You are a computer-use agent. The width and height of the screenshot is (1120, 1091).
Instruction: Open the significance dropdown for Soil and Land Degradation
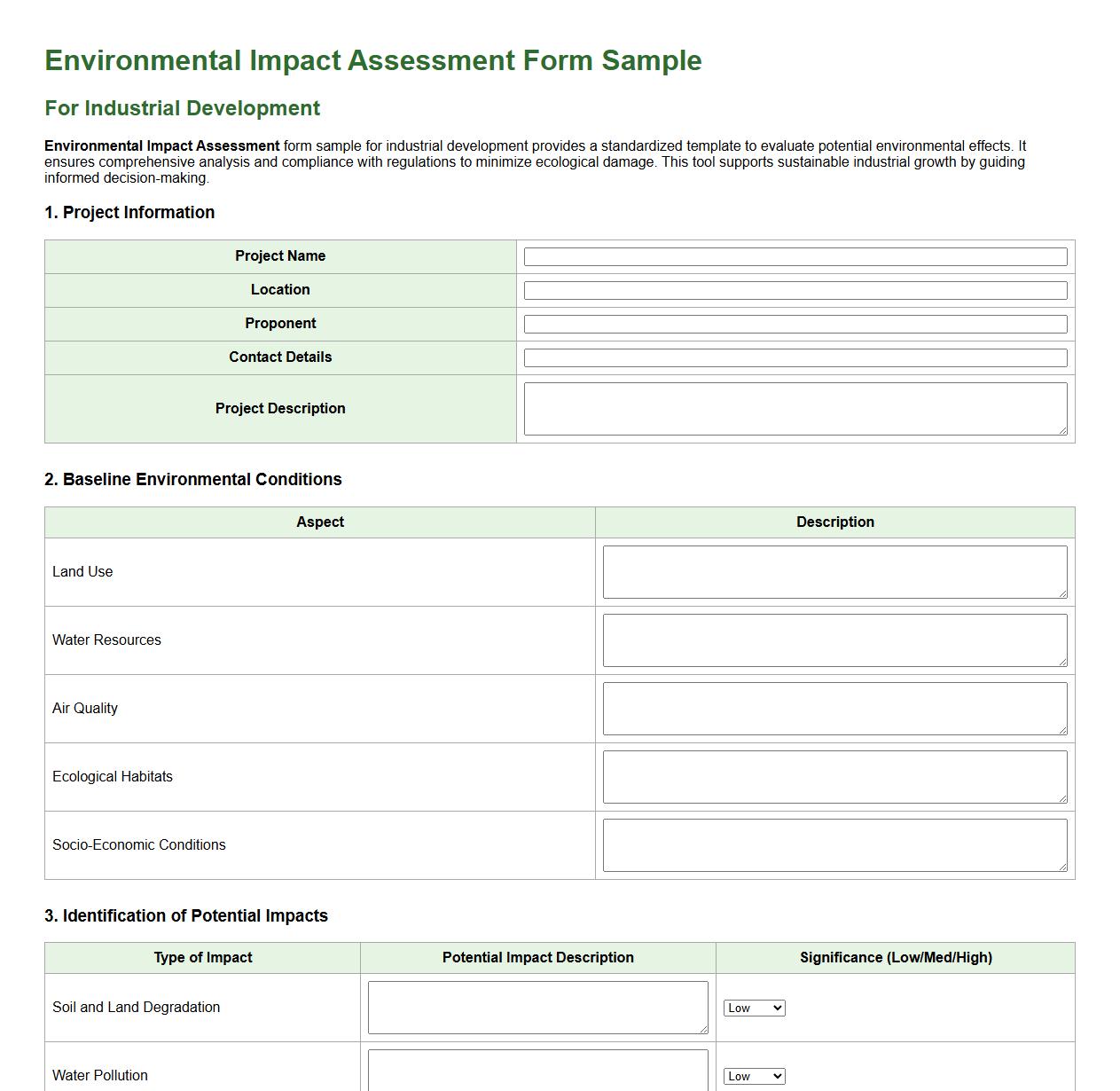(x=754, y=1008)
